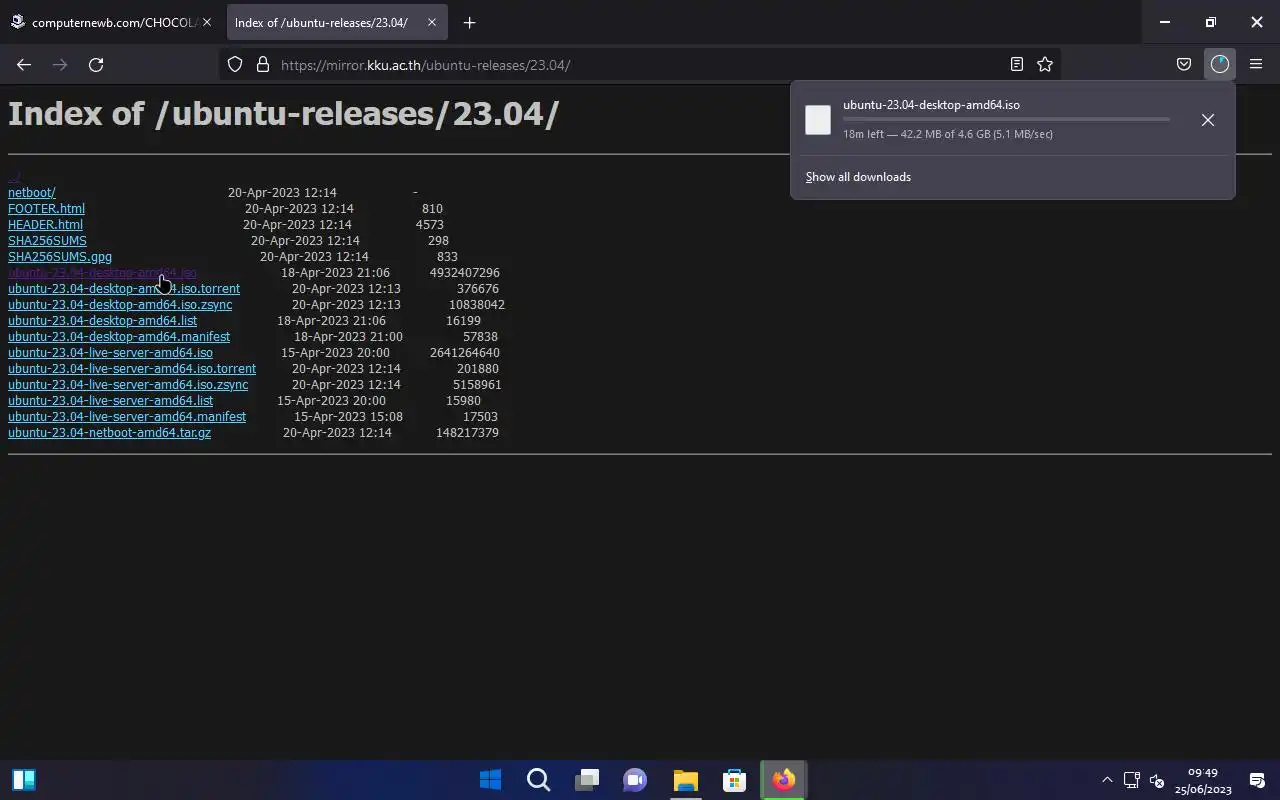This screenshot has height=800, width=1280.
Task: Close the computernewb.com tab
Action: click(207, 22)
